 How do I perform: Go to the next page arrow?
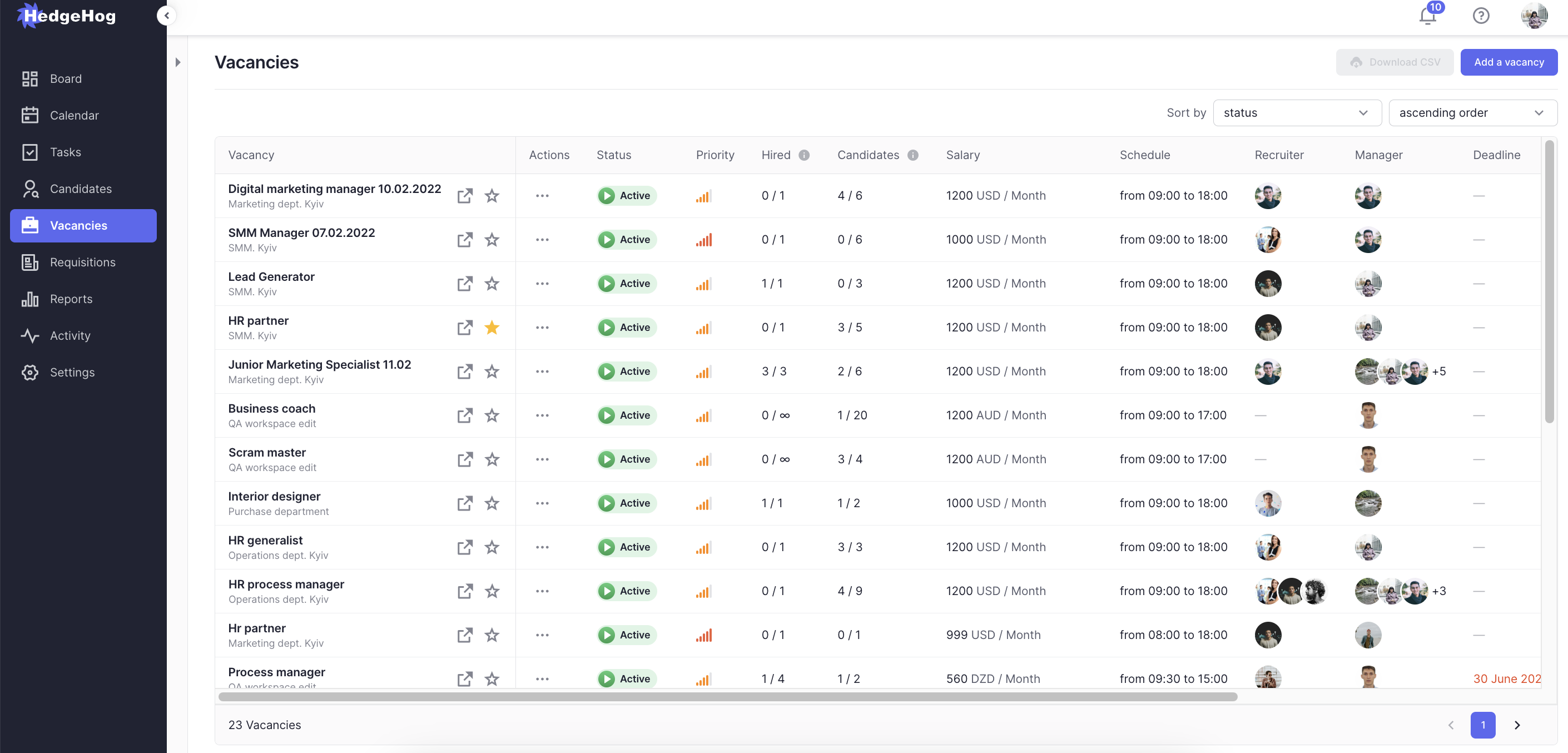tap(1517, 725)
